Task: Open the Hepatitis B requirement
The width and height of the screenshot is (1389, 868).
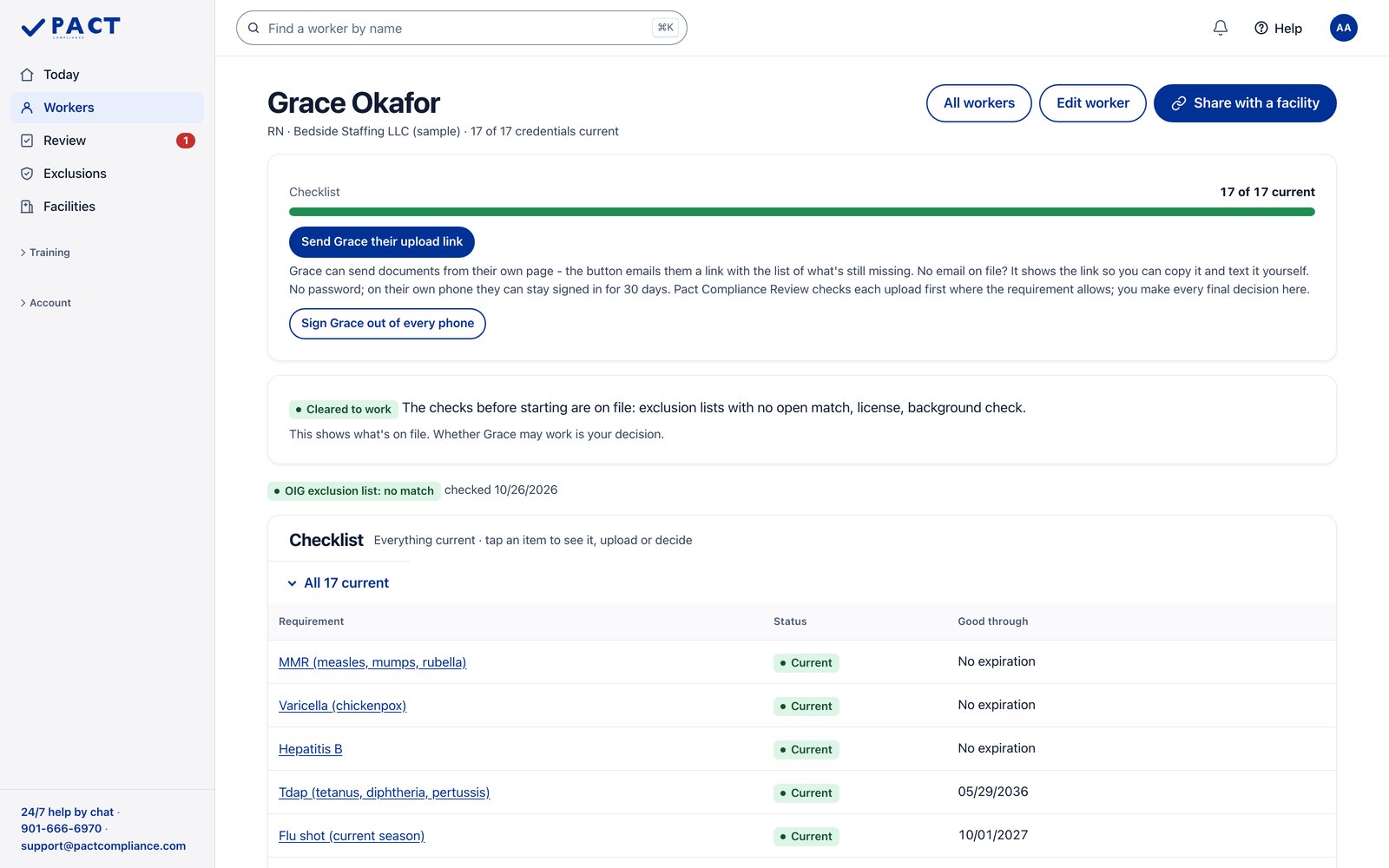Action: [311, 749]
